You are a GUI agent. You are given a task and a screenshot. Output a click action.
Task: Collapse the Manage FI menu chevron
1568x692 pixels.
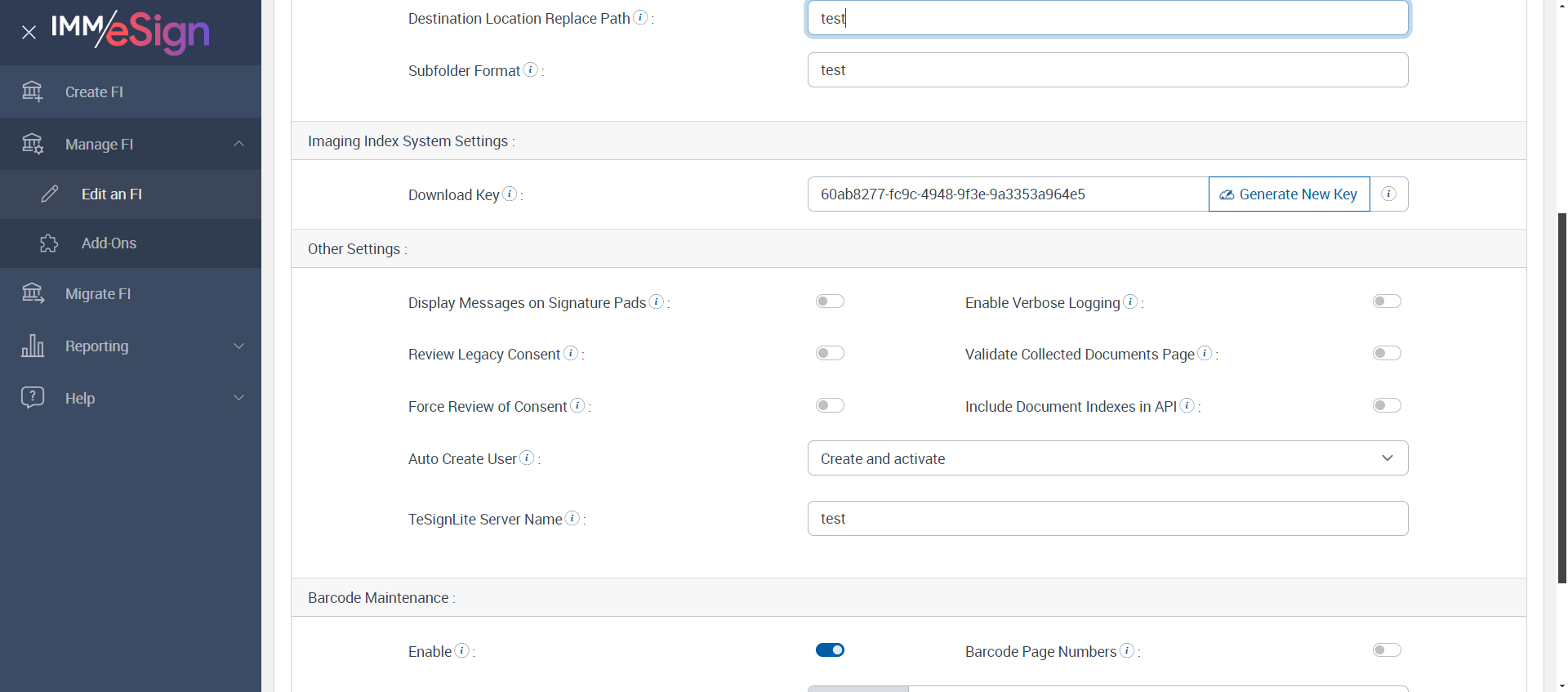(x=239, y=144)
